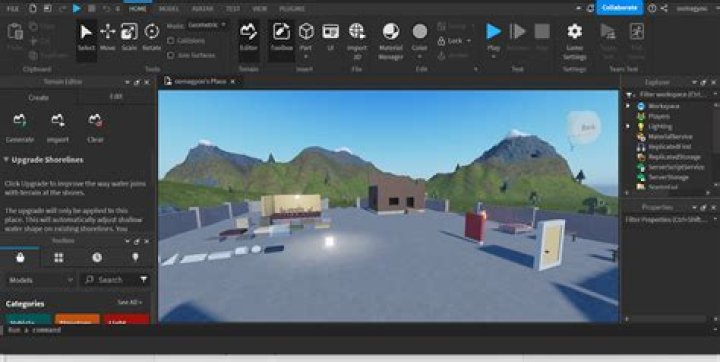Open the Color dropdown arrow
The image size is (720, 362).
click(419, 57)
